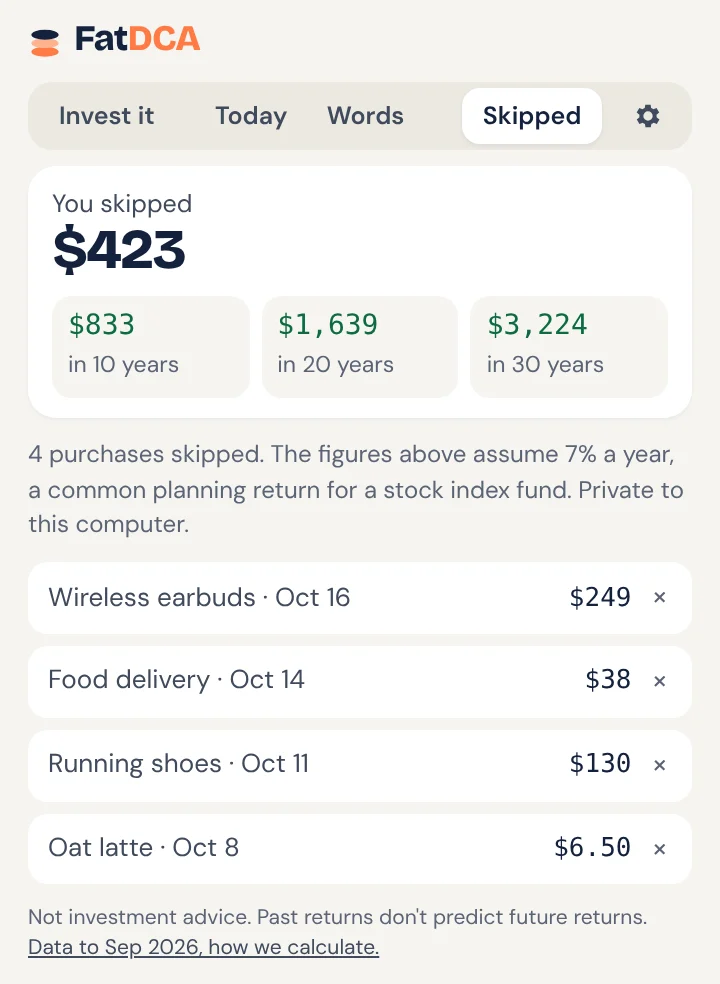Screen dimensions: 720x984
Task: Select the $3,224 in 30 years card
Action: tap(569, 347)
